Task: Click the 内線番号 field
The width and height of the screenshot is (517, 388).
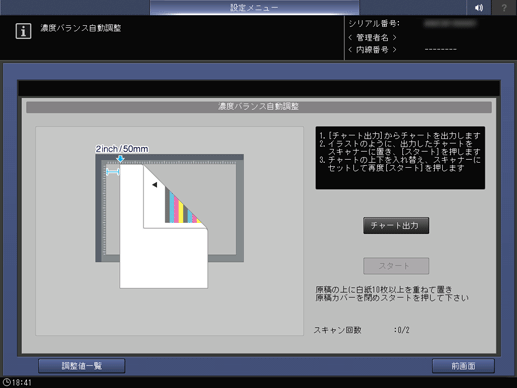Action: [x=372, y=50]
